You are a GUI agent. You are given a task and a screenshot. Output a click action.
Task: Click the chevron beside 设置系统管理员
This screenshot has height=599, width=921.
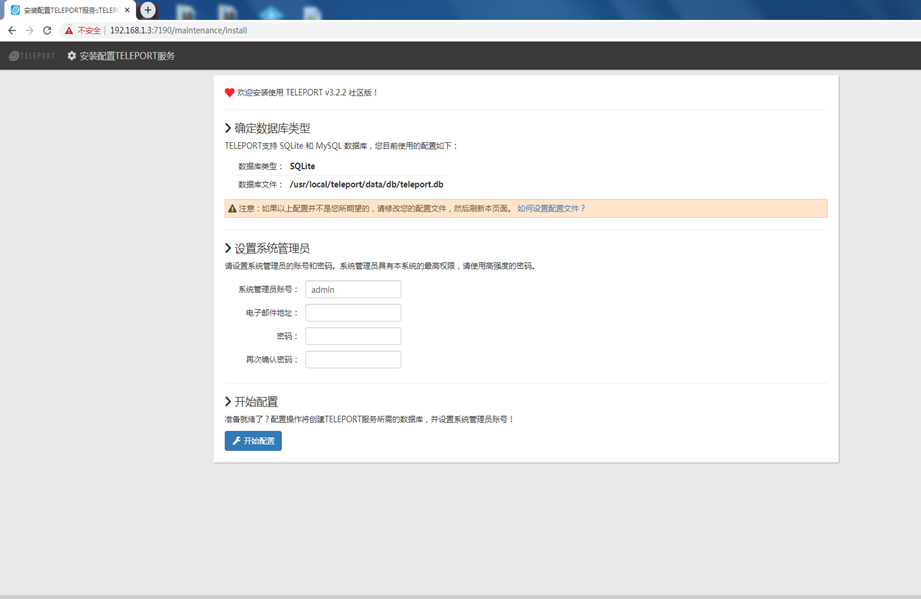coord(228,248)
